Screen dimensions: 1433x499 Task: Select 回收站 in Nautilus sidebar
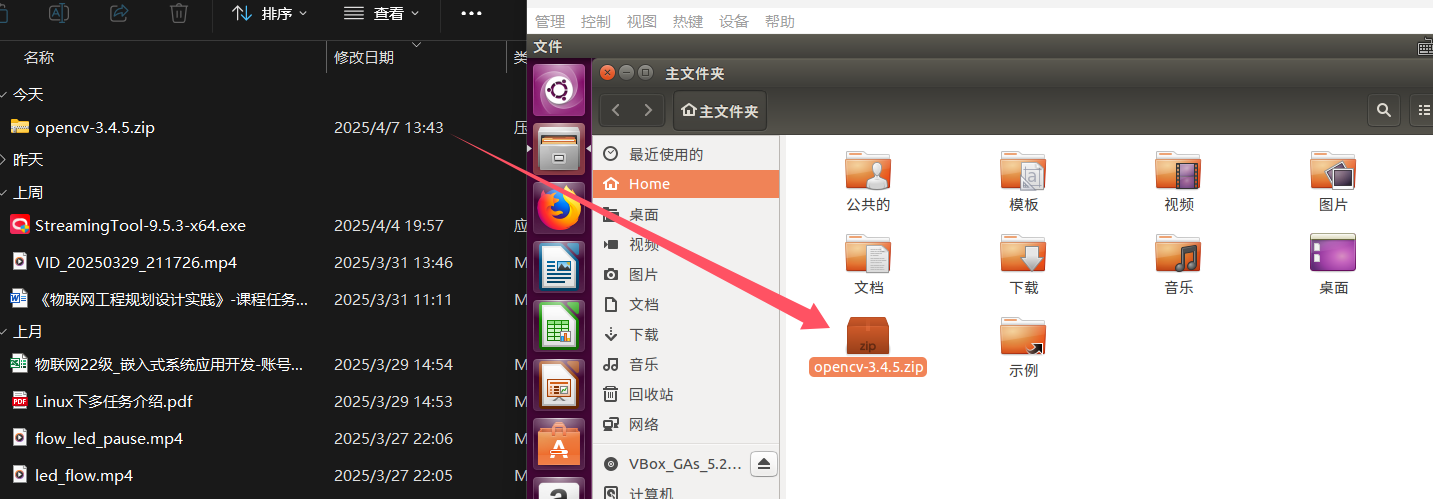[x=686, y=394]
